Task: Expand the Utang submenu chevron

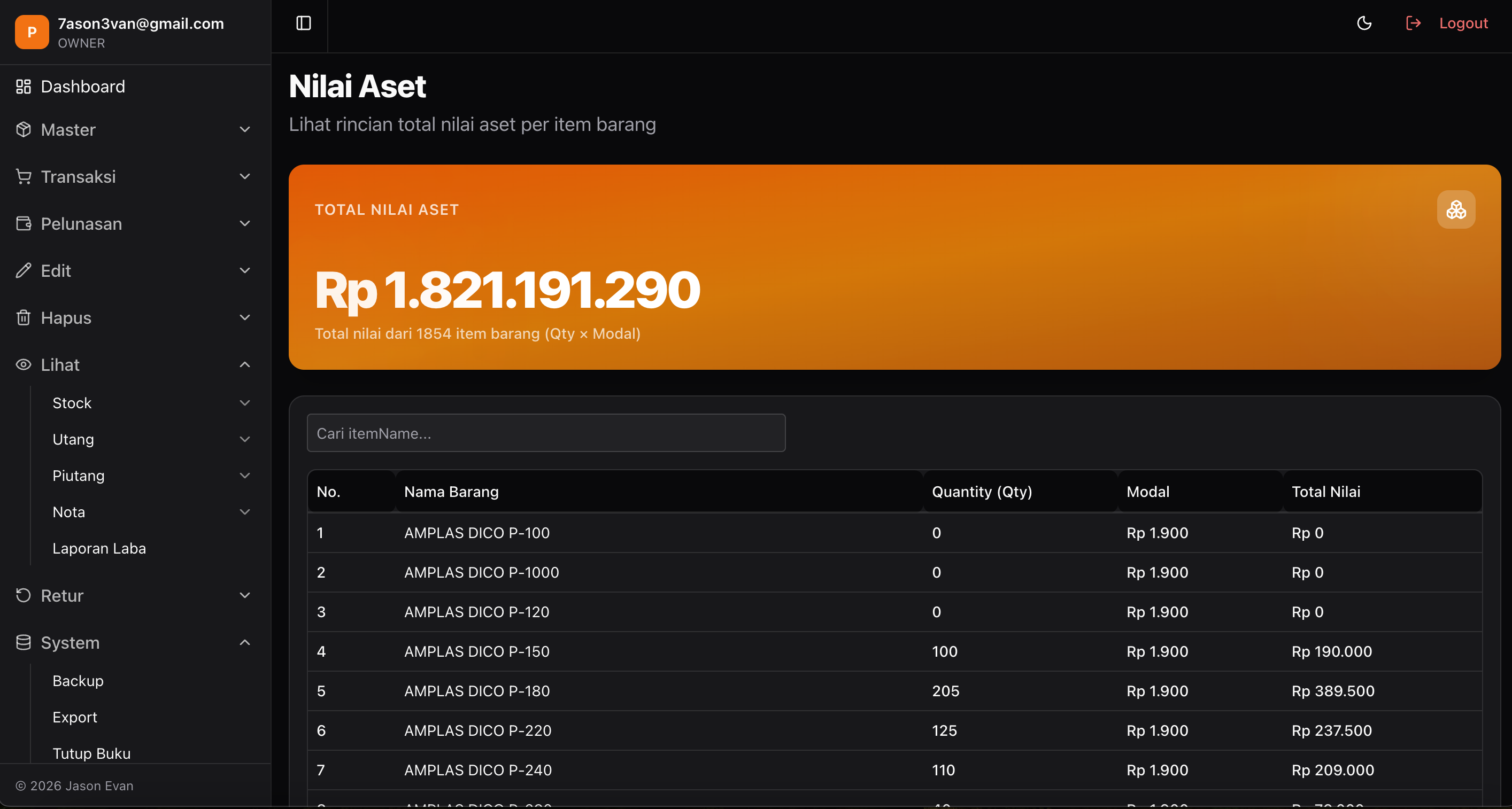Action: click(245, 439)
